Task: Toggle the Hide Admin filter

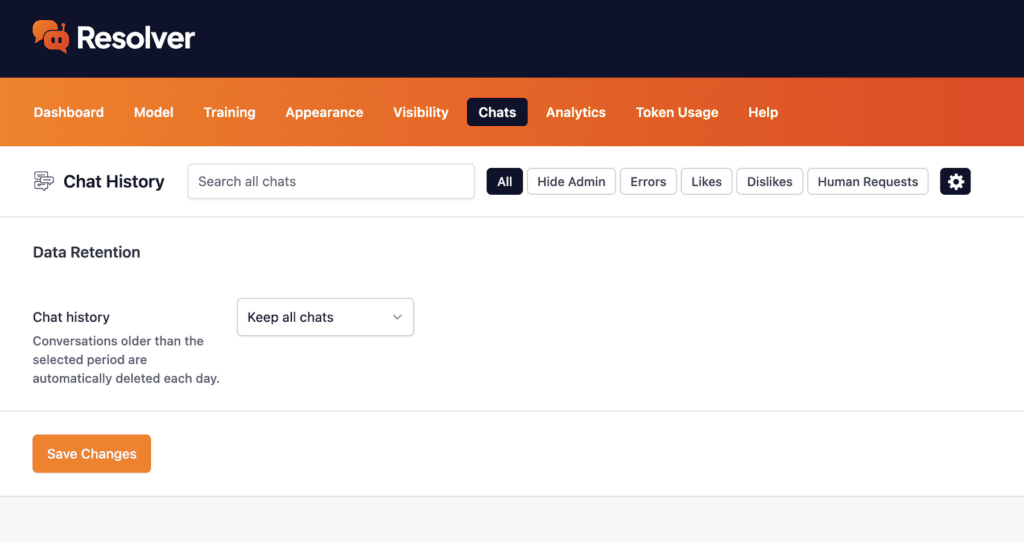Action: [571, 182]
